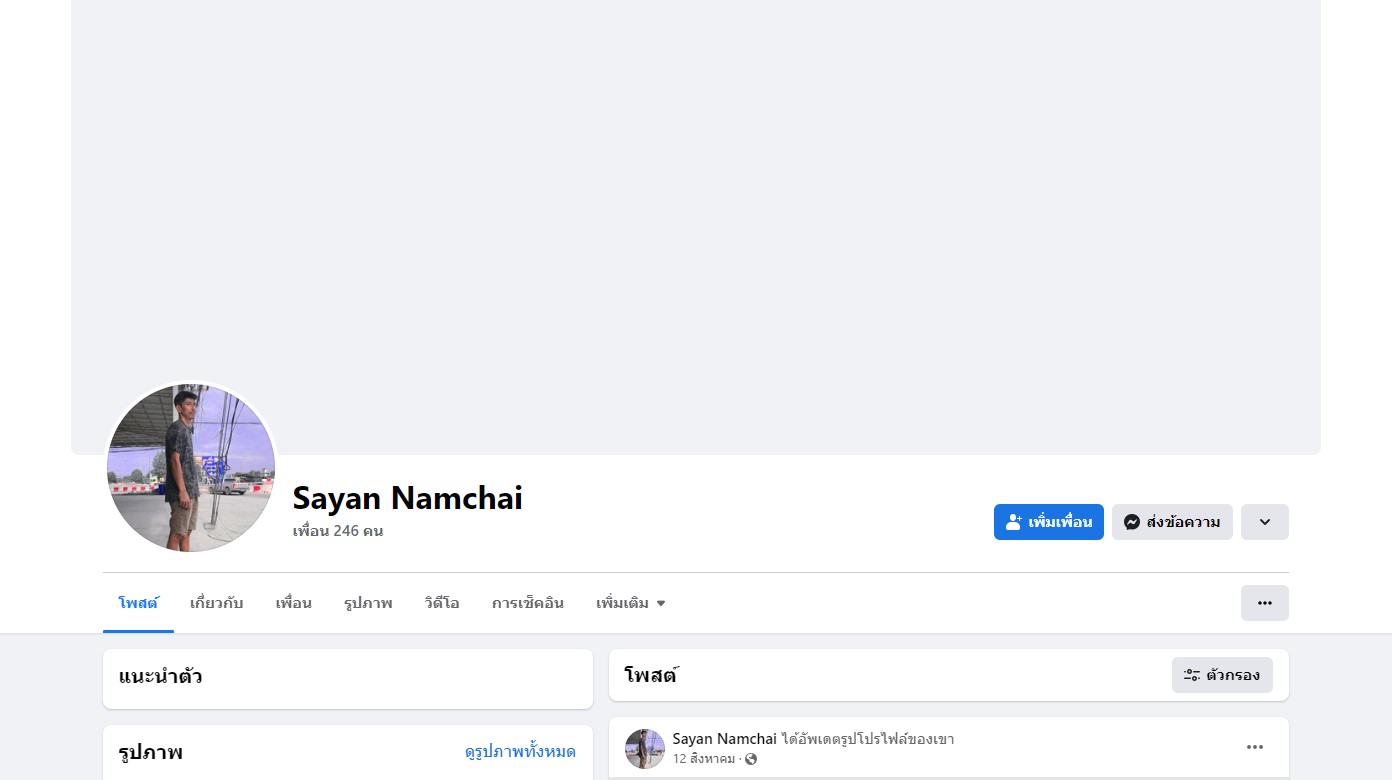Open Sayan Namchai name link in the post

(x=725, y=739)
